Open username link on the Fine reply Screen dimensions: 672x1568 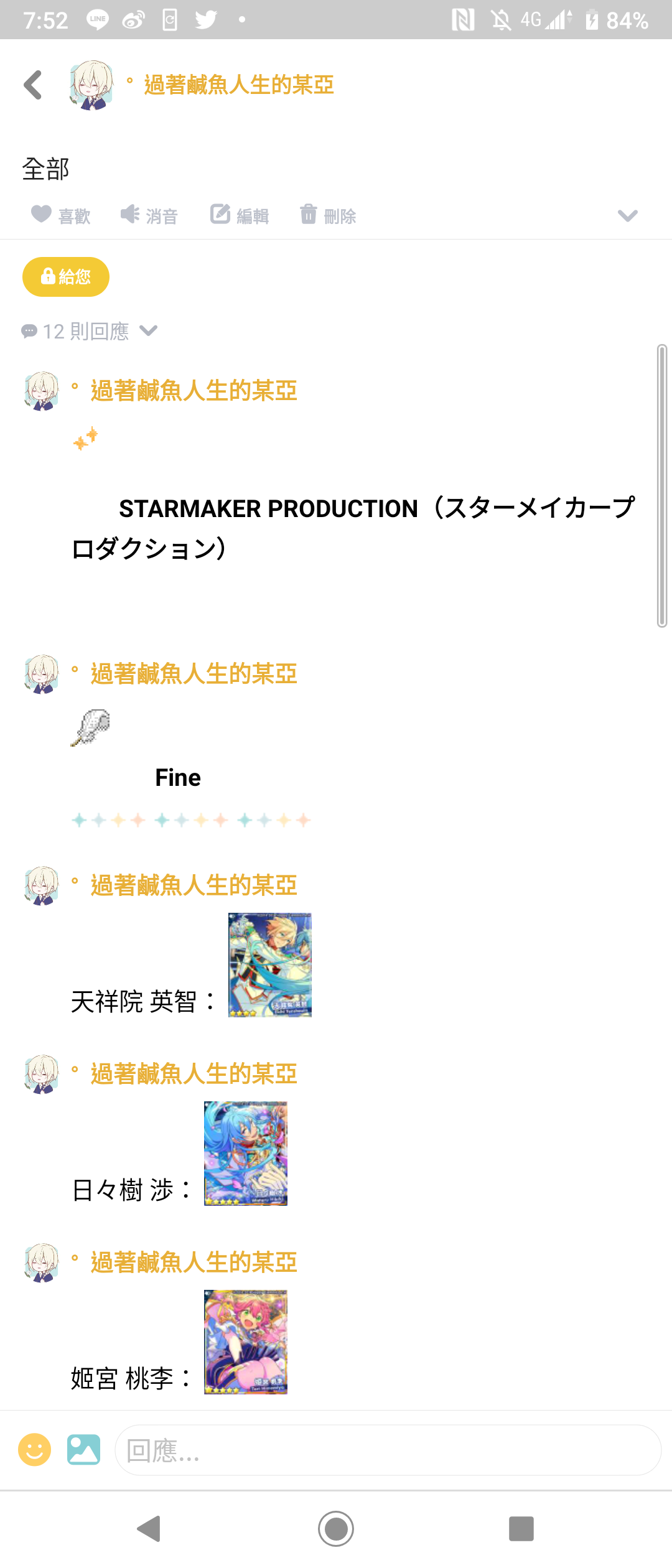tap(194, 674)
